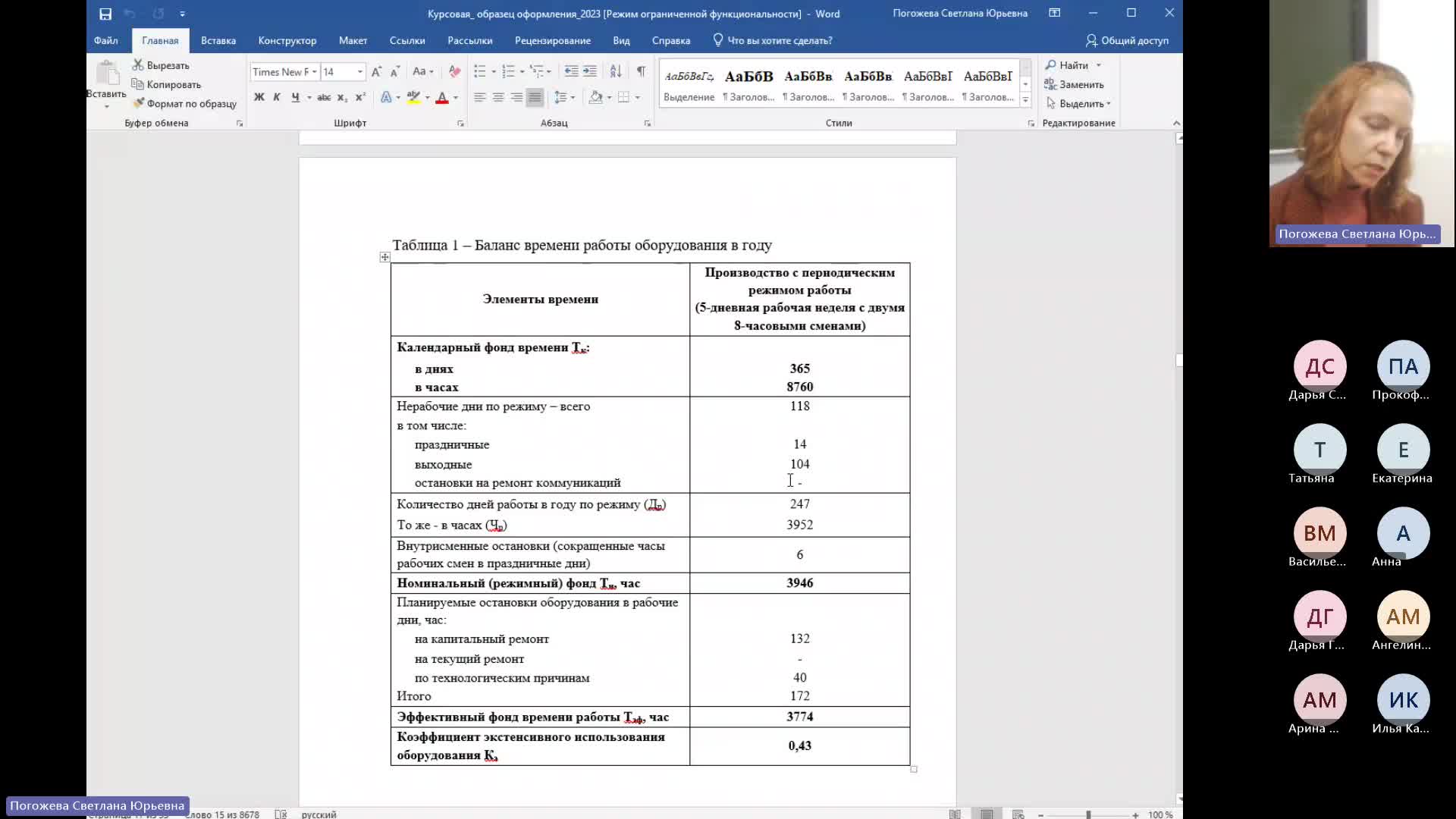This screenshot has height=819, width=1456.
Task: Open the Выделить dropdown
Action: 1078,103
